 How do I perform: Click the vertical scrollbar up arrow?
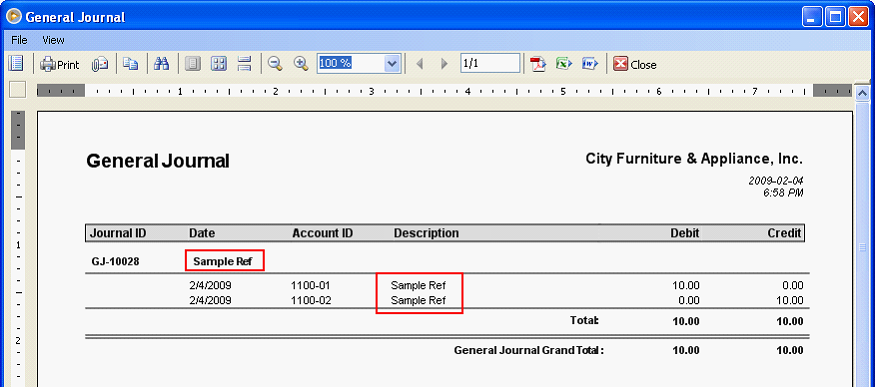[863, 92]
